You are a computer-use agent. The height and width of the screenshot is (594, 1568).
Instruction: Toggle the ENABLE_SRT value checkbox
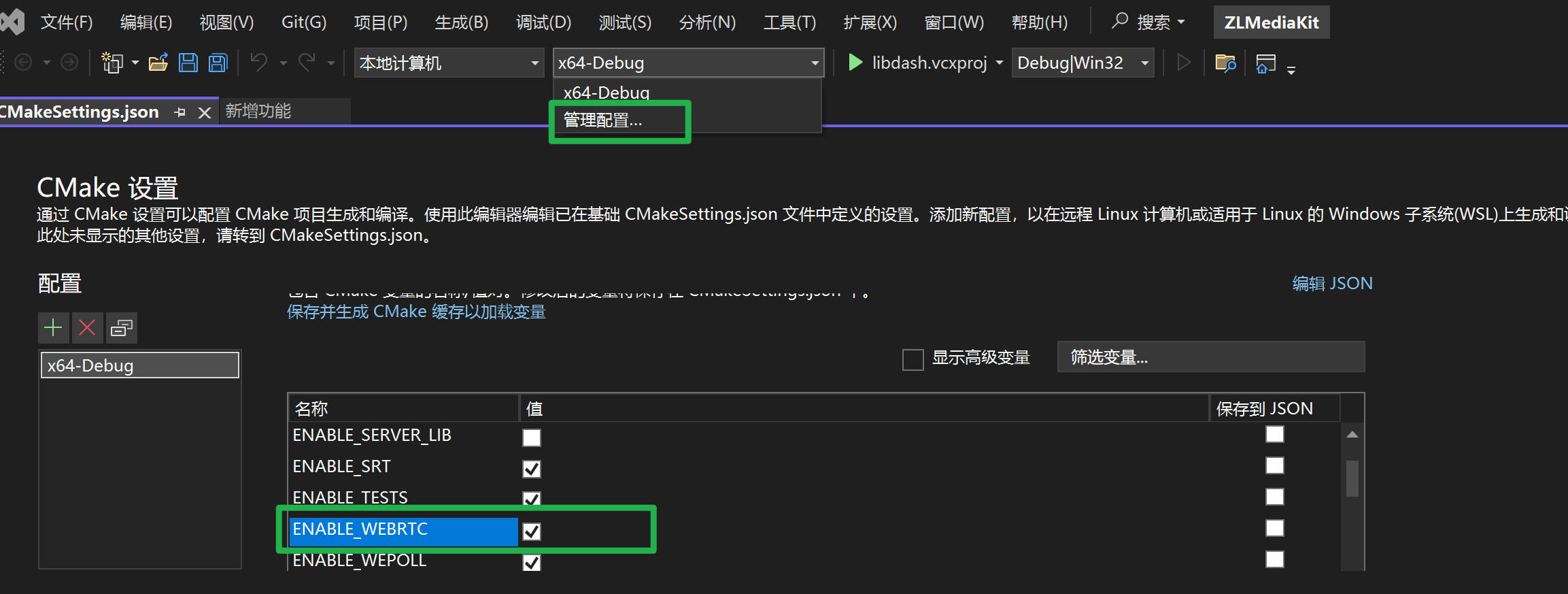coord(532,469)
